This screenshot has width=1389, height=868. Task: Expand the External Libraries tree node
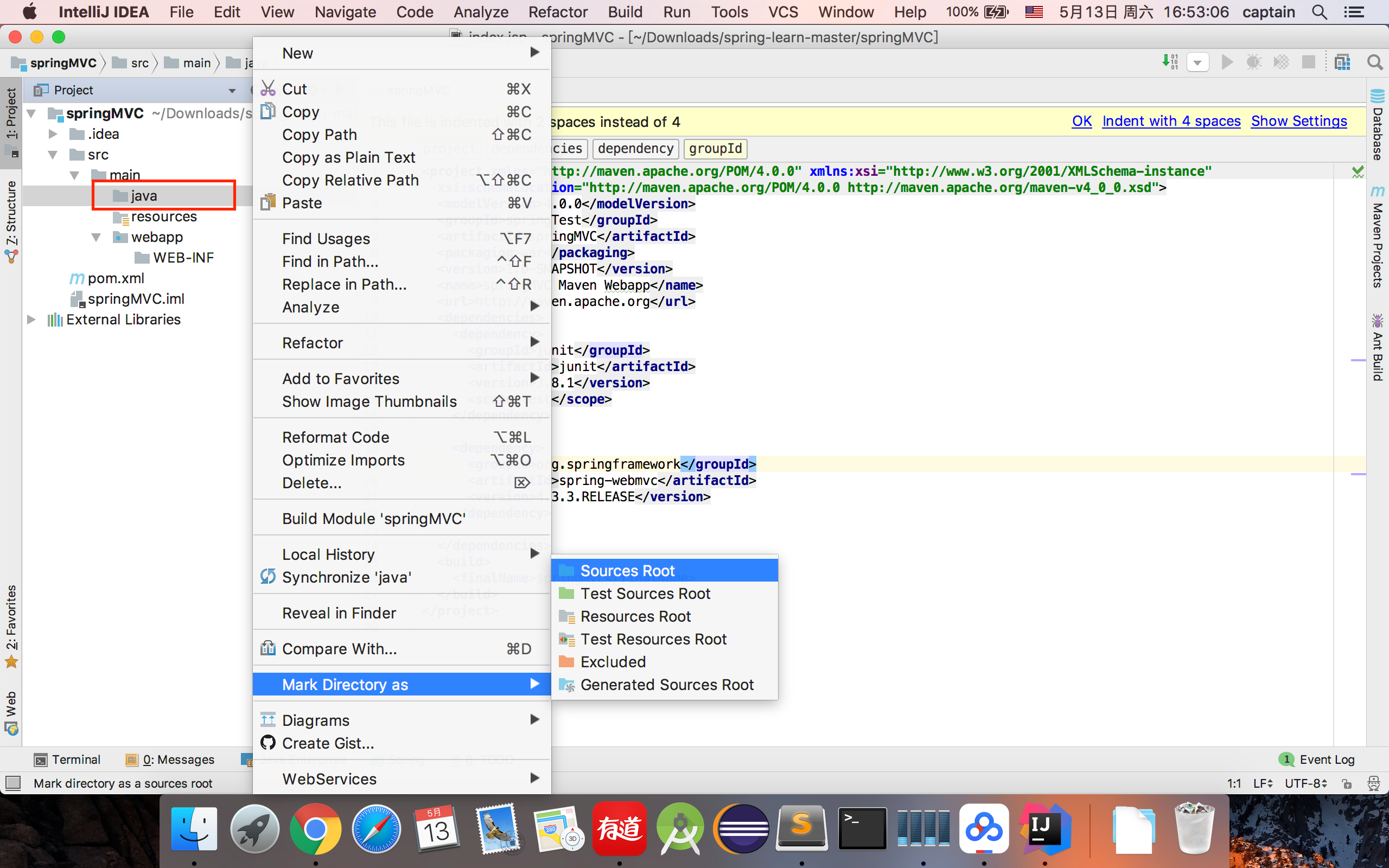(x=31, y=319)
